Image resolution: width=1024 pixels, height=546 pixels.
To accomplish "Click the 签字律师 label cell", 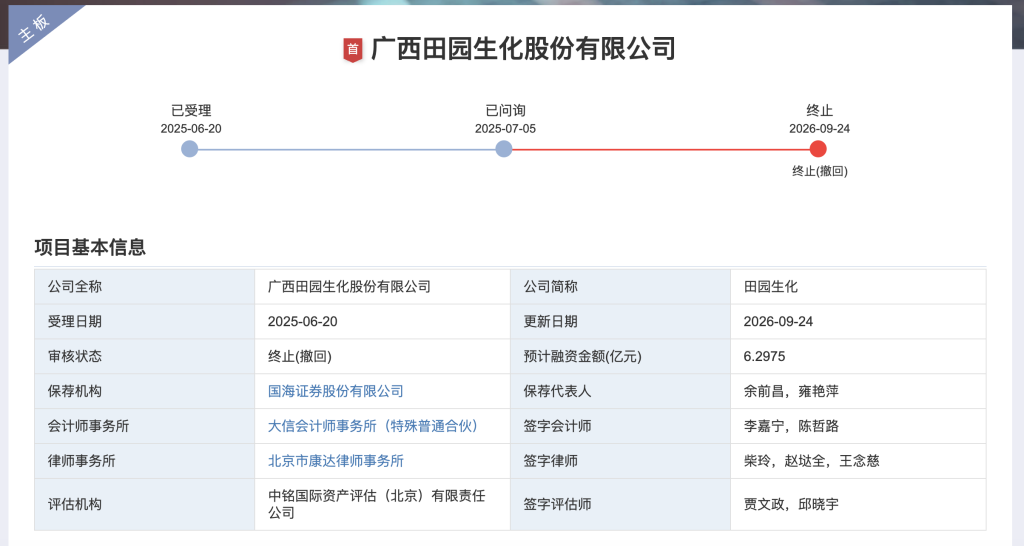I will tap(620, 461).
